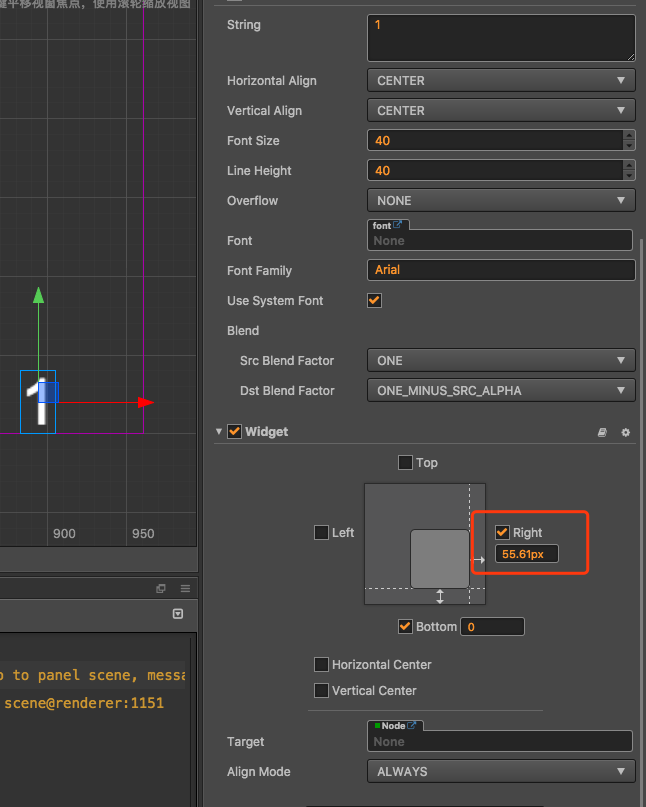The image size is (646, 807).
Task: Click the green Y-axis gizmo arrow
Action: tap(39, 295)
